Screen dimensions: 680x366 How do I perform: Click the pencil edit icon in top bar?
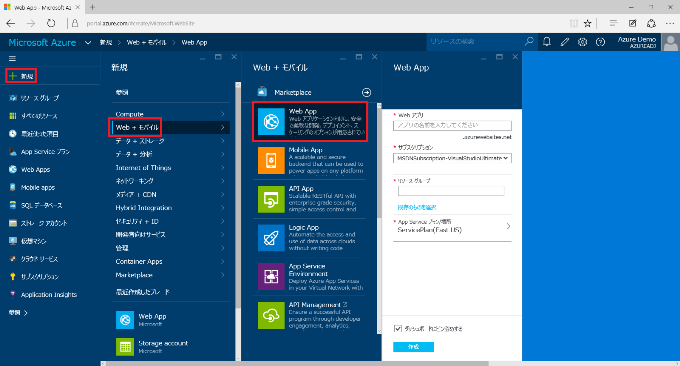click(x=565, y=42)
